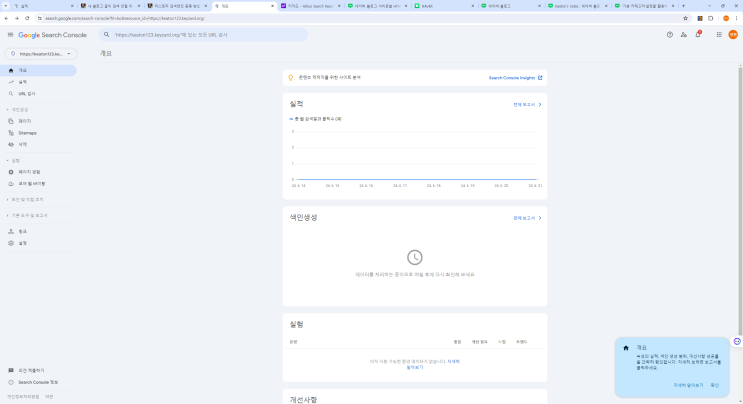Image resolution: width=743 pixels, height=404 pixels.
Task: Click the clock icon in 색인생성 card
Action: [415, 257]
